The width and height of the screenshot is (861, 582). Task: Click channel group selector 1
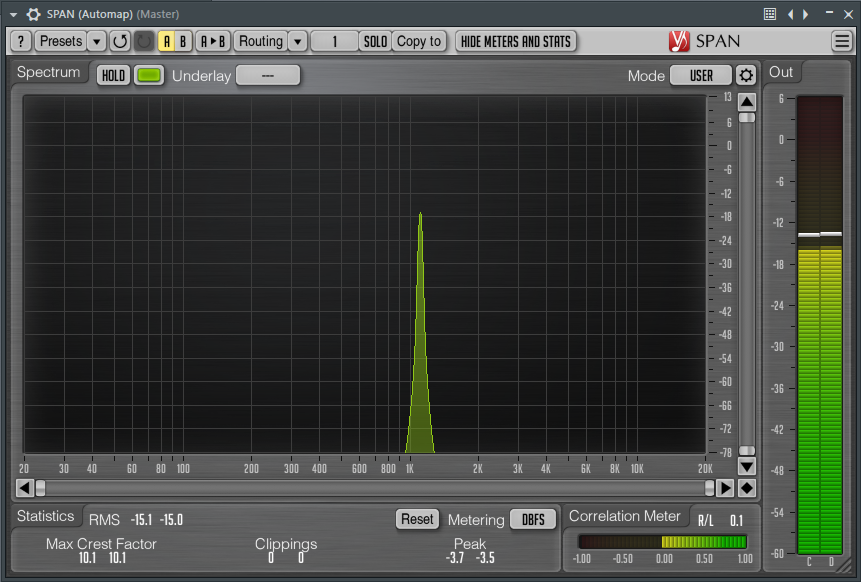point(334,41)
